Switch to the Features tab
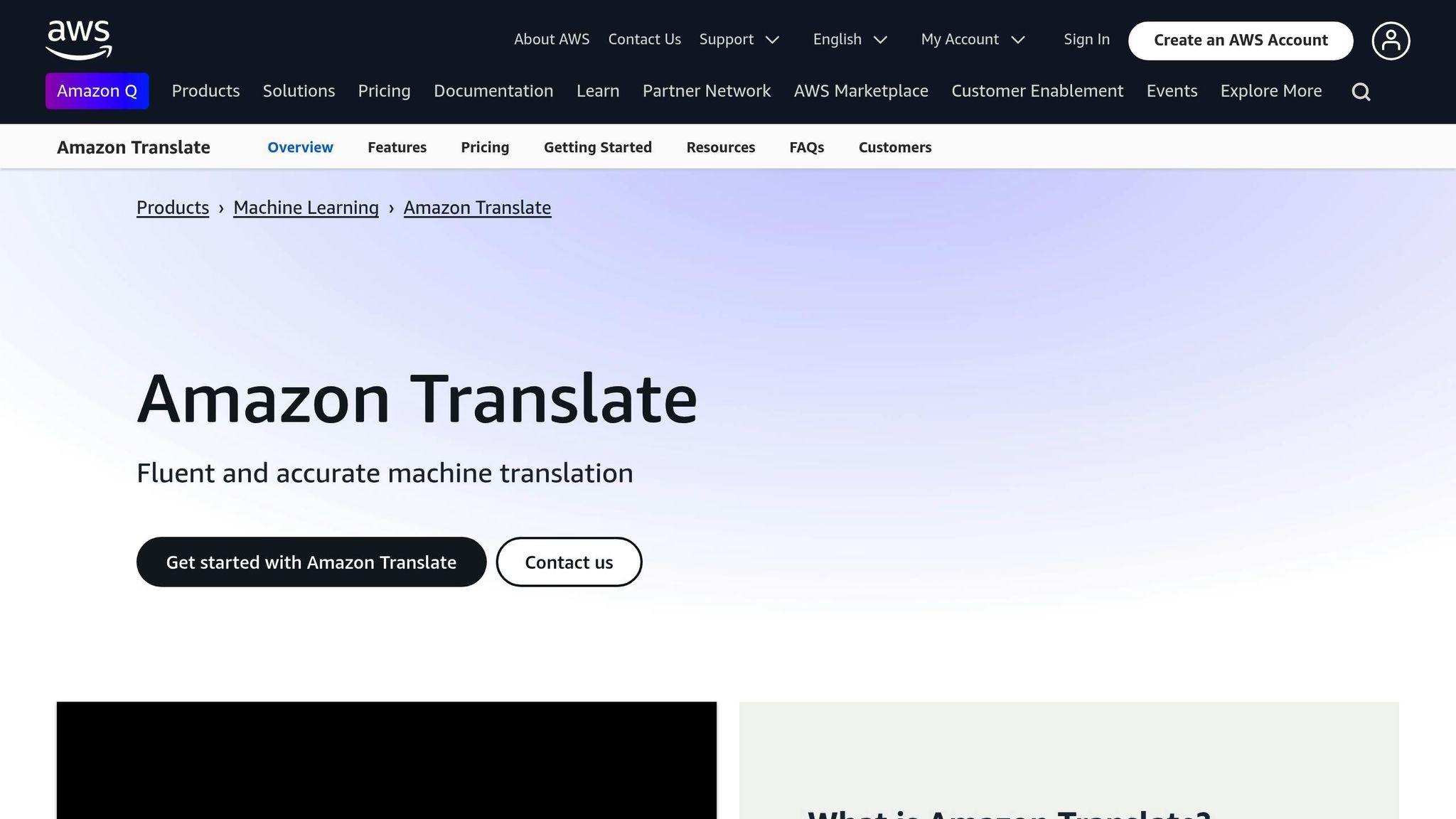This screenshot has height=819, width=1456. point(397,147)
